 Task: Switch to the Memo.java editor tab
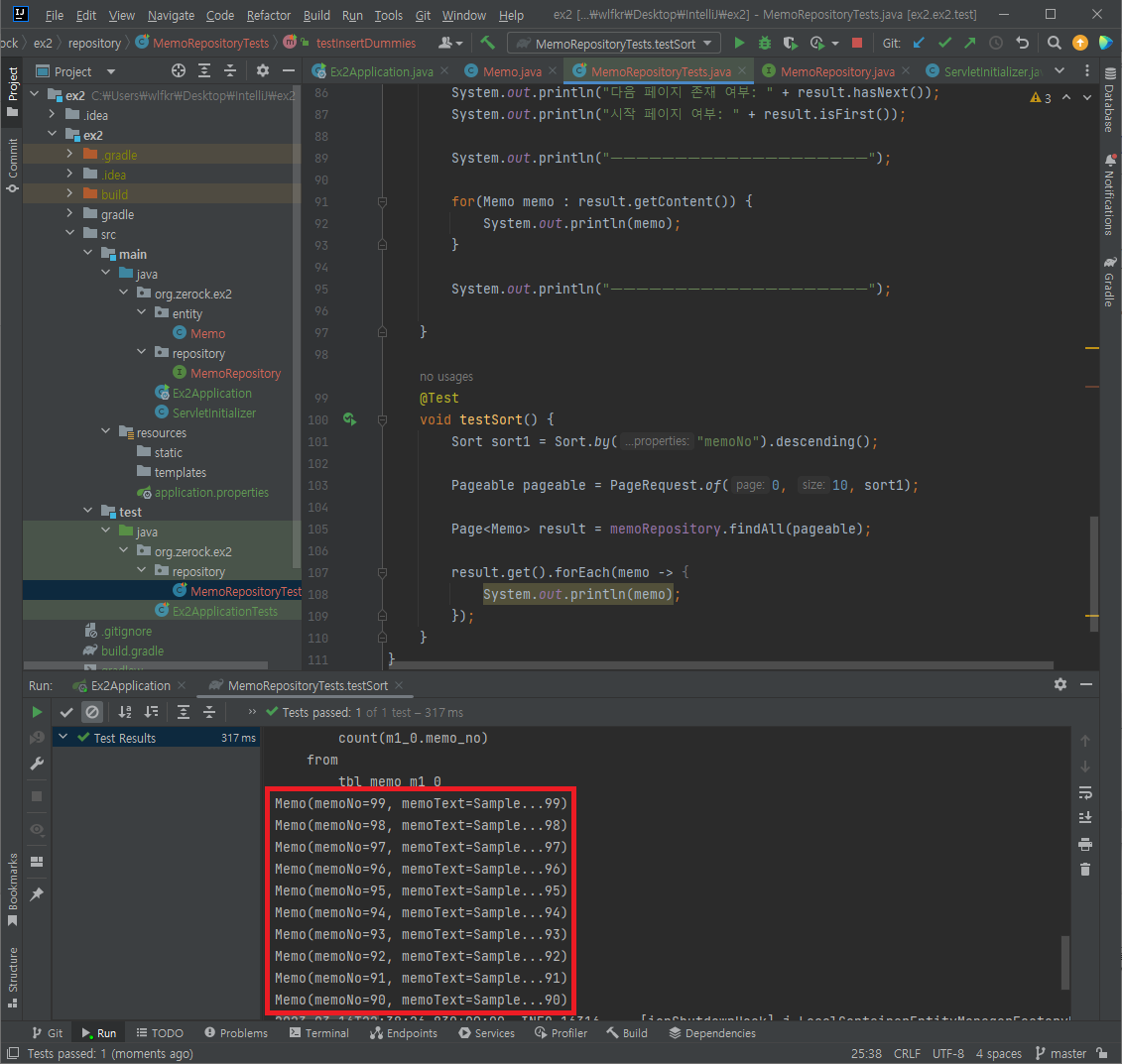click(x=511, y=70)
